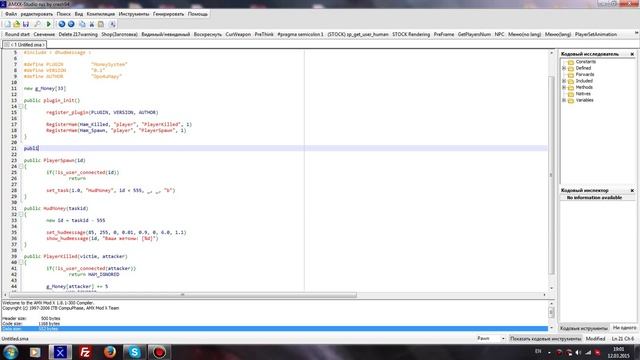Click the clock in the system tray
The image size is (640, 360).
tap(618, 352)
